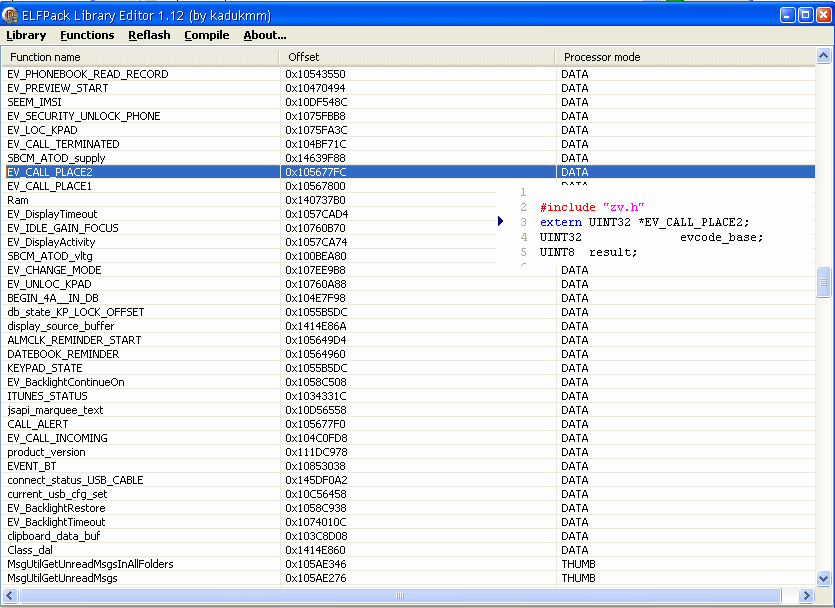Select the EV_LOC_KPAD row

tap(408, 130)
